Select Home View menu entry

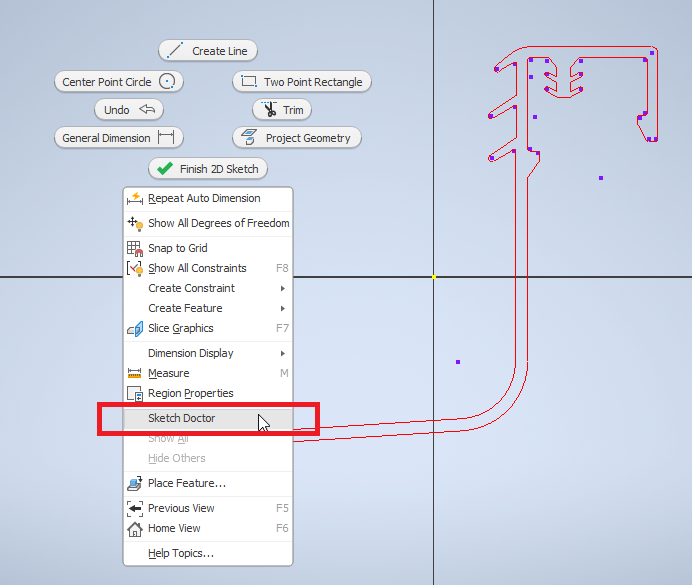[x=208, y=528]
